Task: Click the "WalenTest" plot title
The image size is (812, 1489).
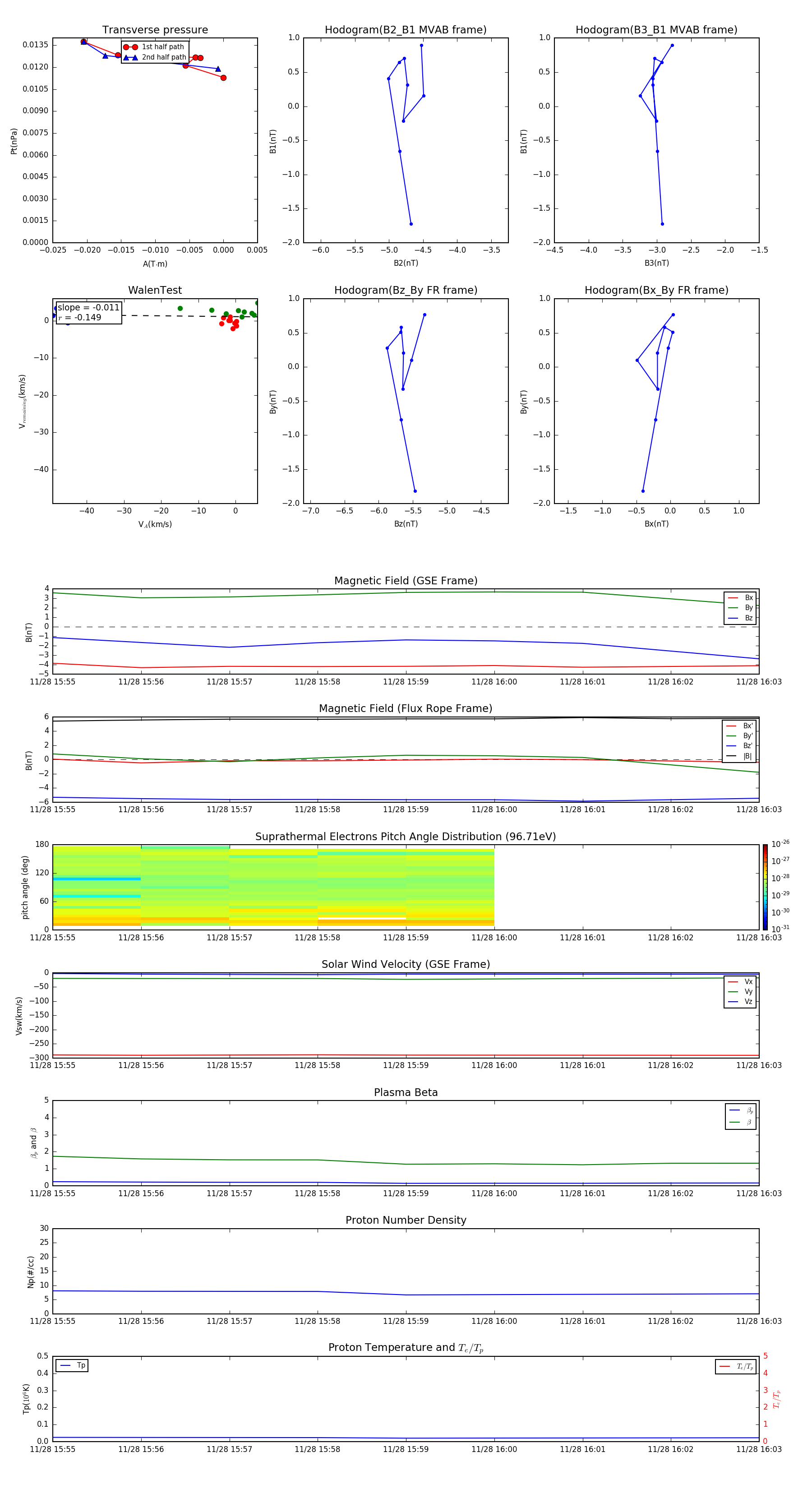Action: coord(155,290)
